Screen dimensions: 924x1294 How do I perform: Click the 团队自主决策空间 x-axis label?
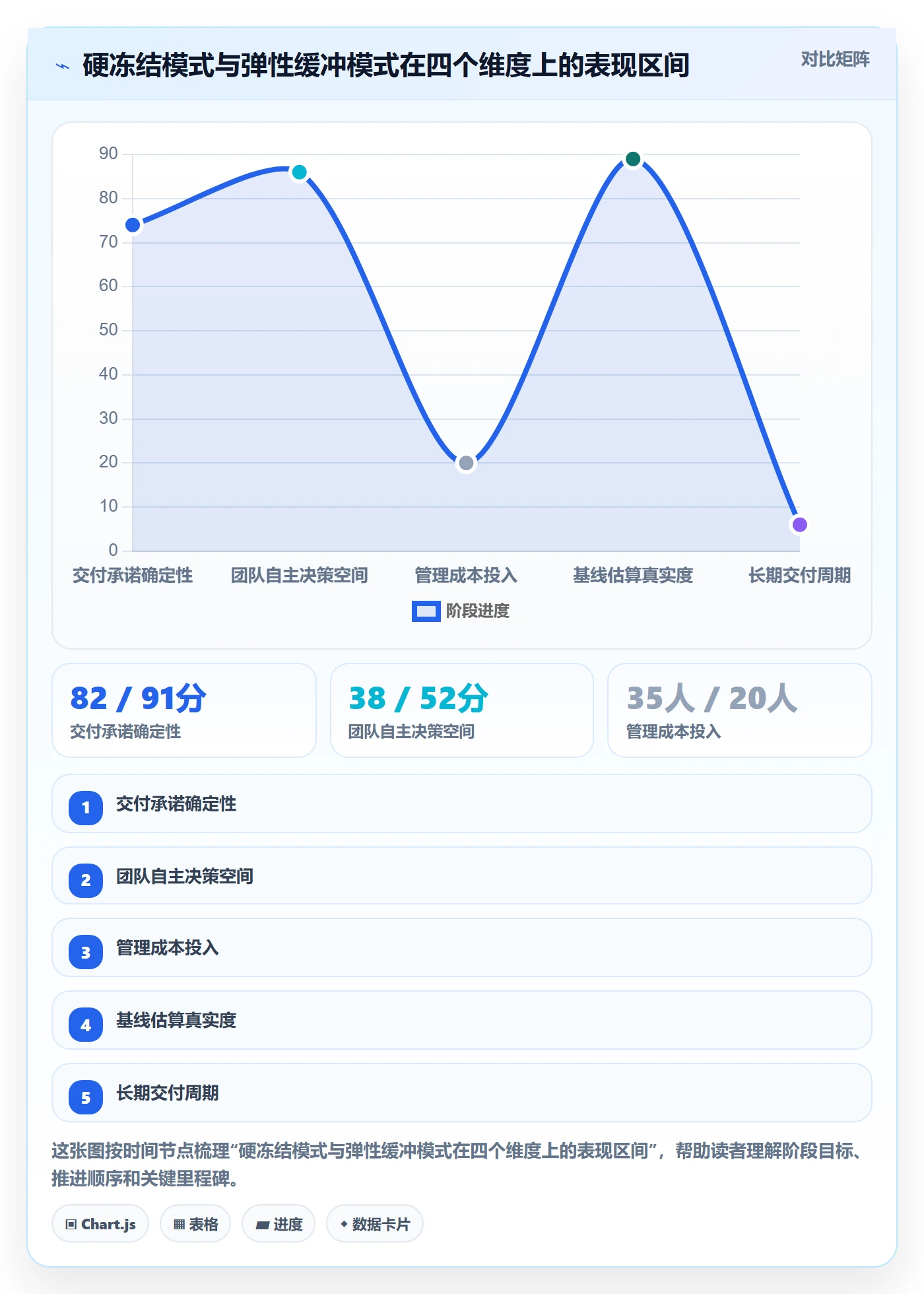coord(299,576)
